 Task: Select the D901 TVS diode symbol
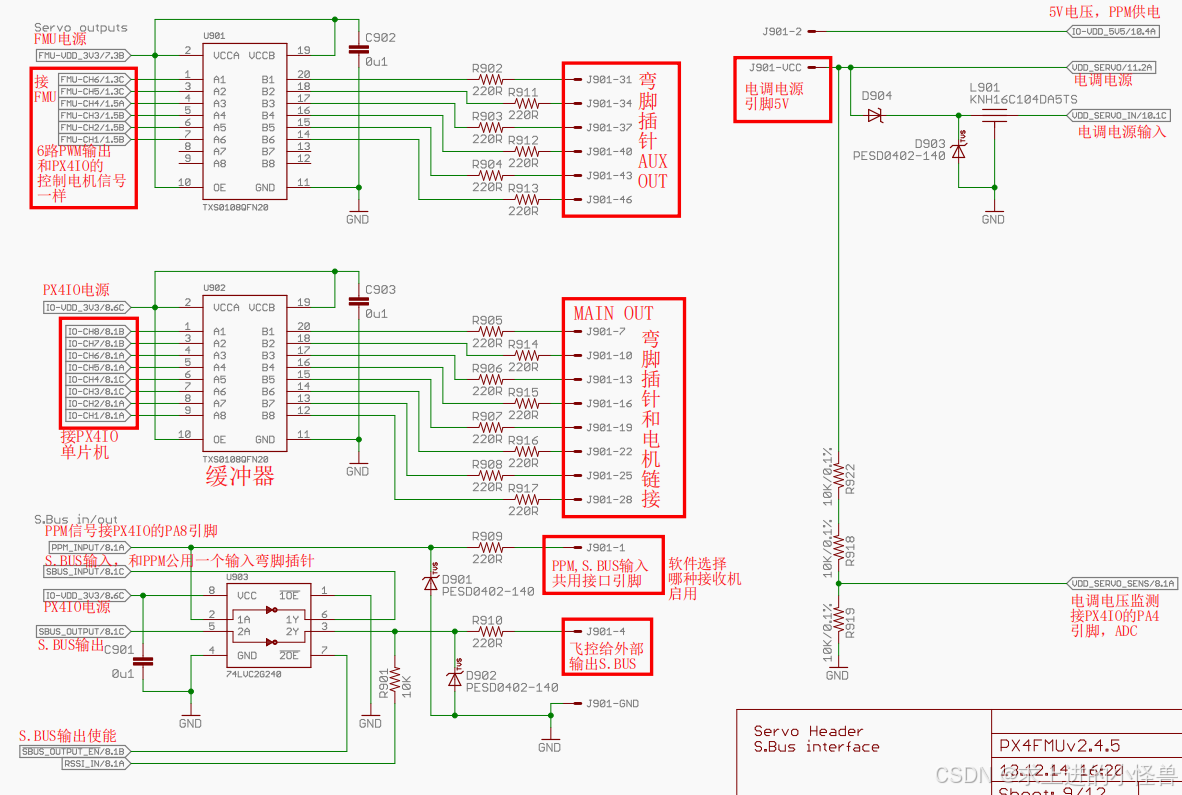[431, 582]
